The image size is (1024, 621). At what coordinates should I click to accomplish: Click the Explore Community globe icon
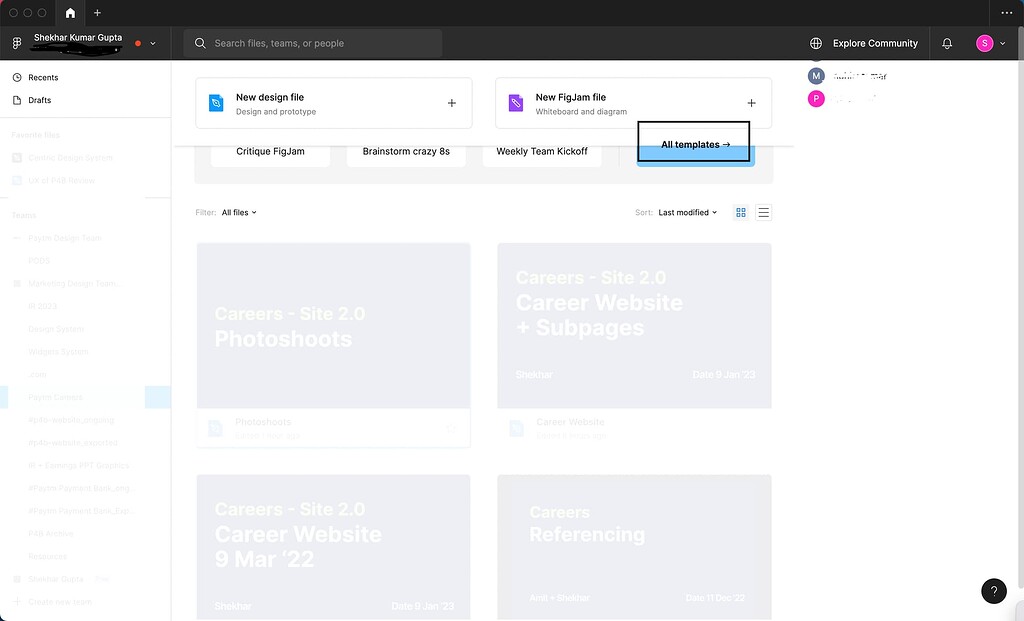click(816, 43)
